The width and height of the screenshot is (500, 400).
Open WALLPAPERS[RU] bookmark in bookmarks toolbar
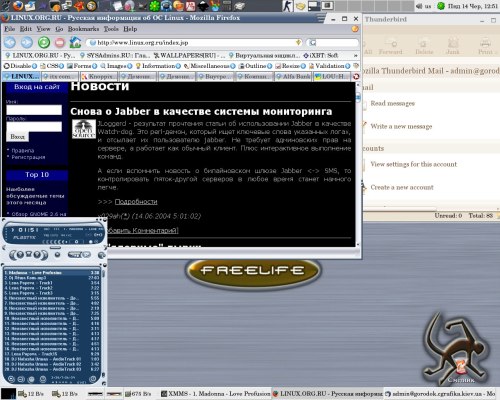click(189, 55)
